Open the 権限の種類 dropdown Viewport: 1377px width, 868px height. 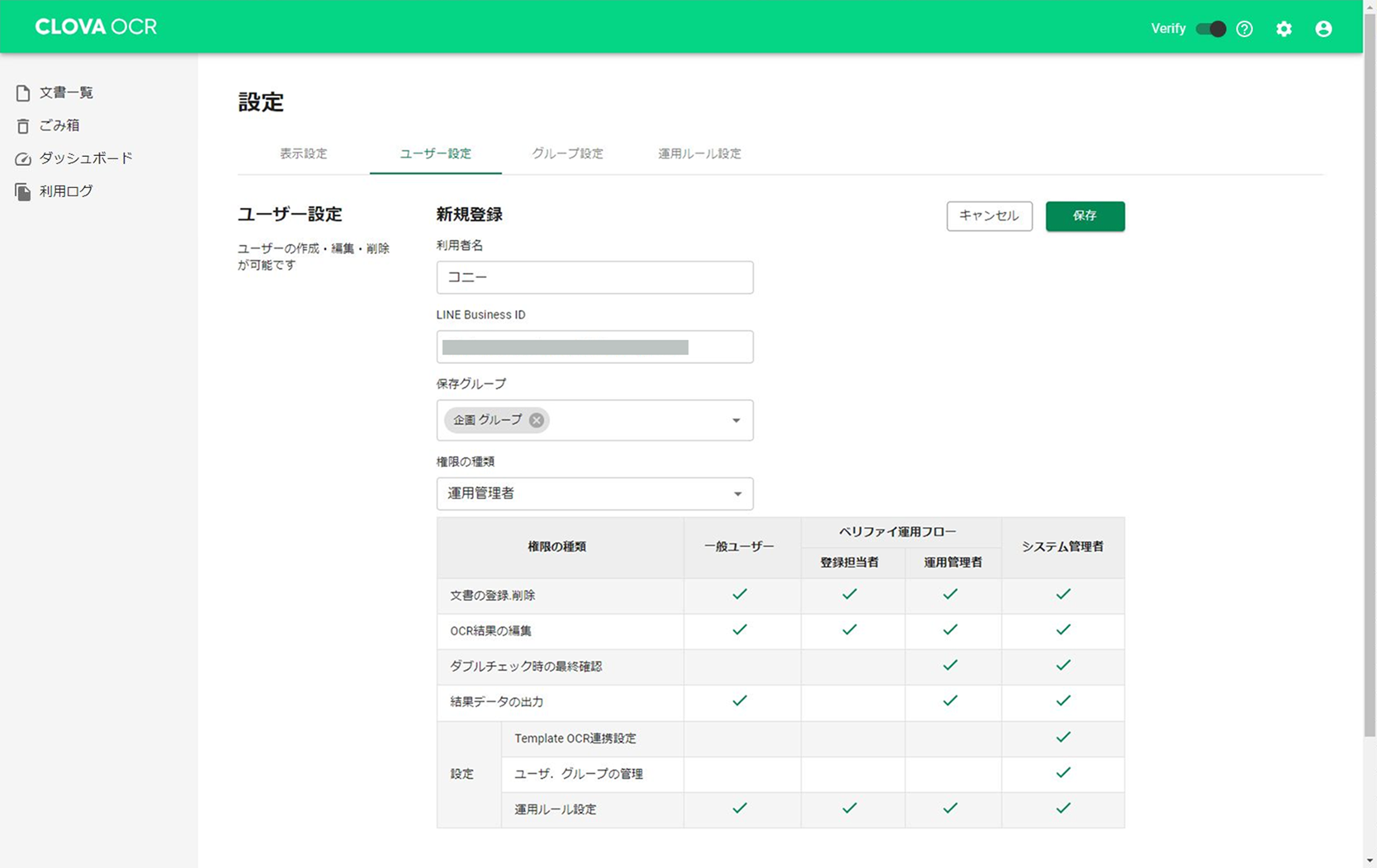point(594,493)
